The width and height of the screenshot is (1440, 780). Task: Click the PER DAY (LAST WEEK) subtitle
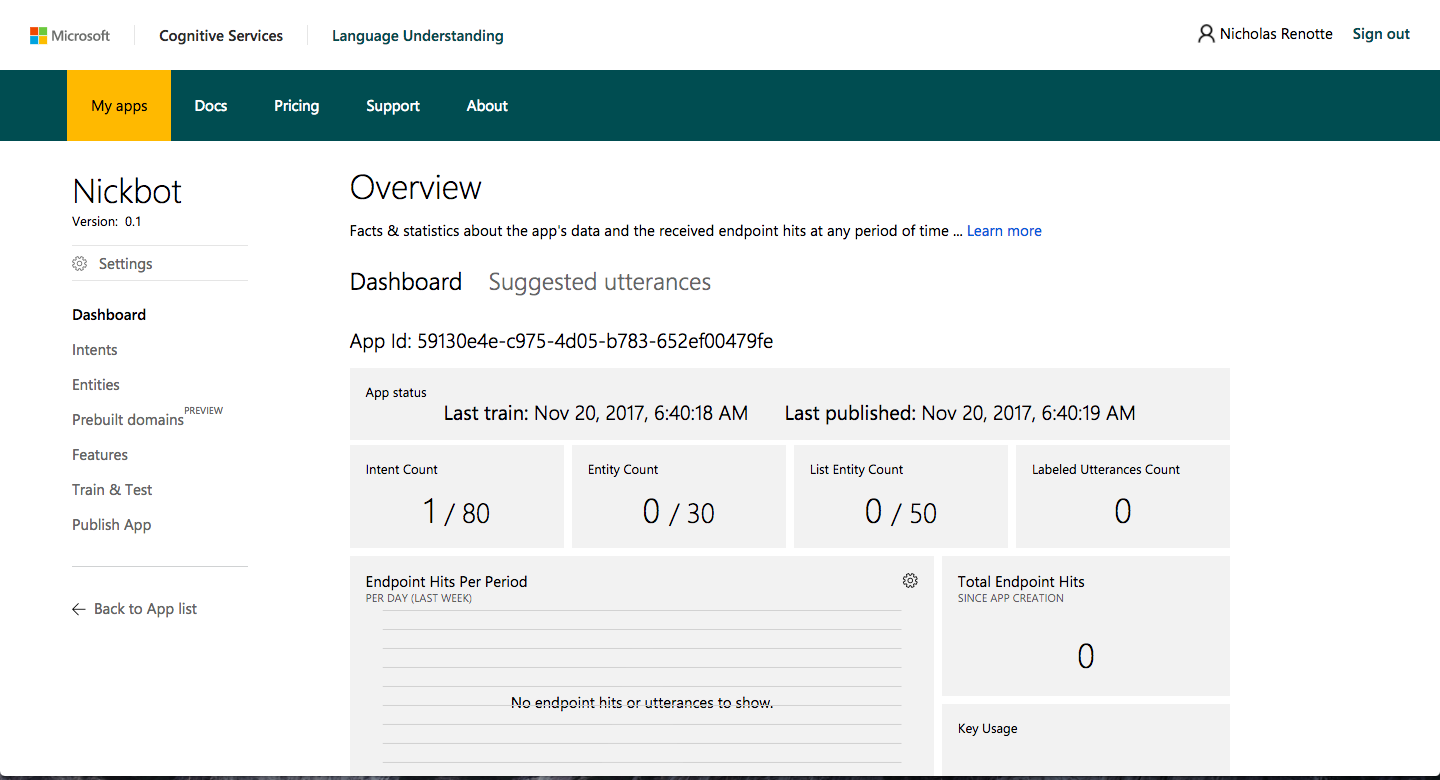[x=419, y=599]
